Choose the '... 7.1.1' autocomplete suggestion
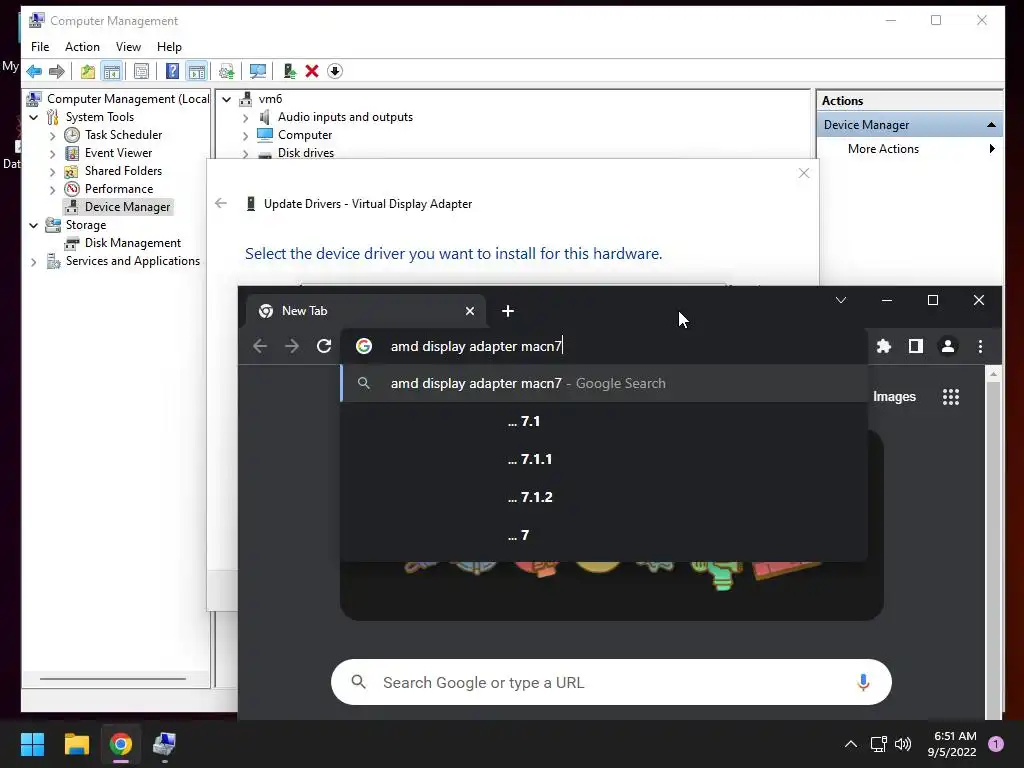Image resolution: width=1024 pixels, height=768 pixels. coord(605,459)
